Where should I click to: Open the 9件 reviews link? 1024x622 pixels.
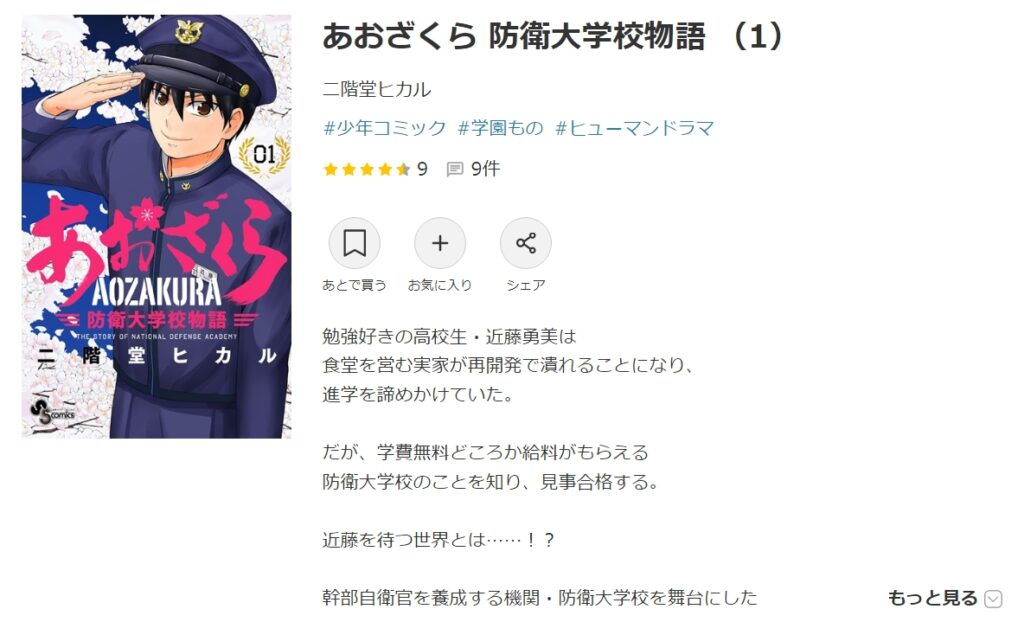pyautogui.click(x=485, y=169)
